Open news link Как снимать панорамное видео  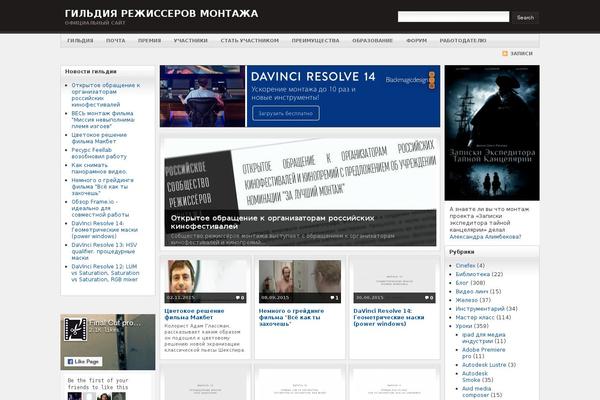point(99,168)
